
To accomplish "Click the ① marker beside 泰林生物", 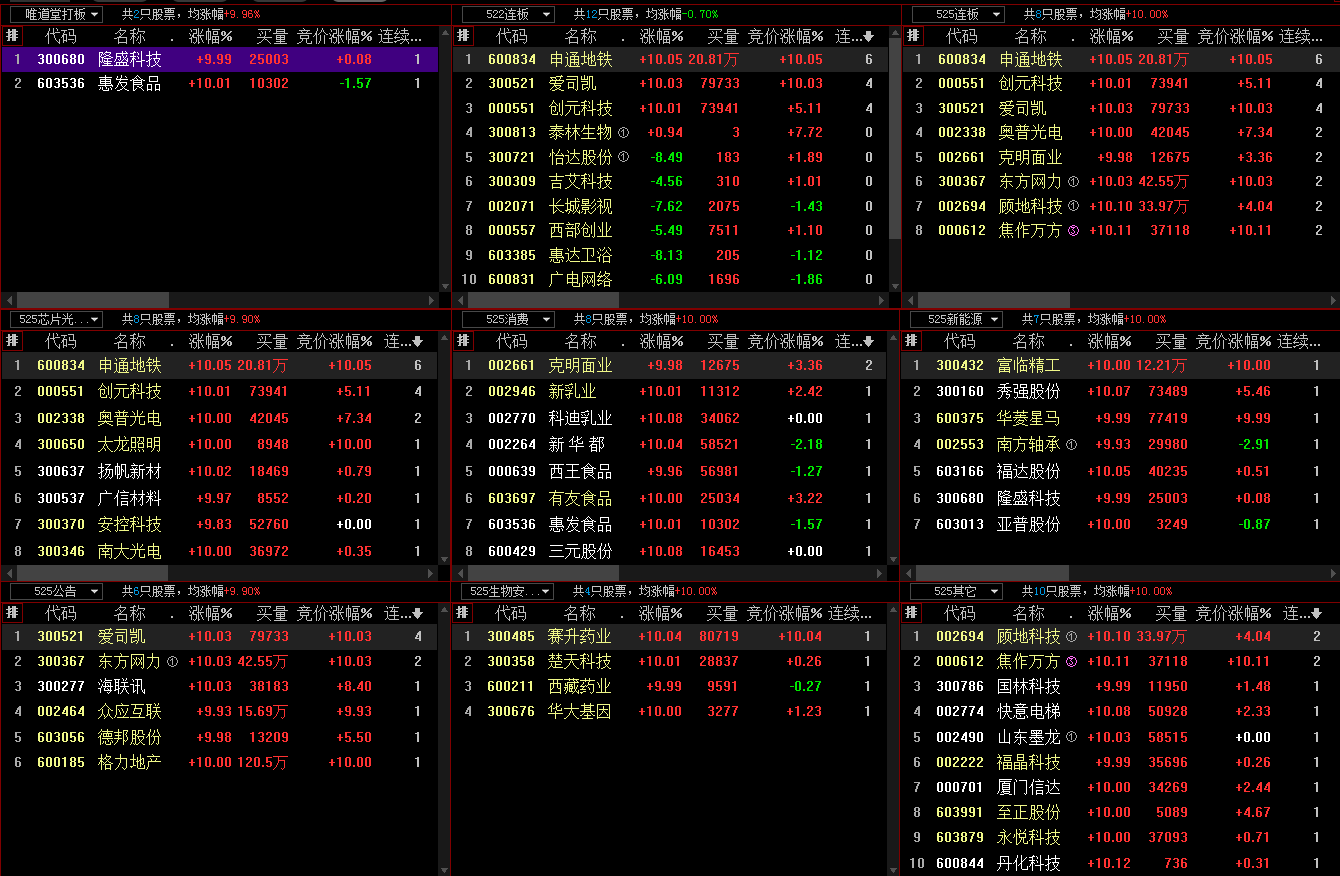I will click(624, 132).
